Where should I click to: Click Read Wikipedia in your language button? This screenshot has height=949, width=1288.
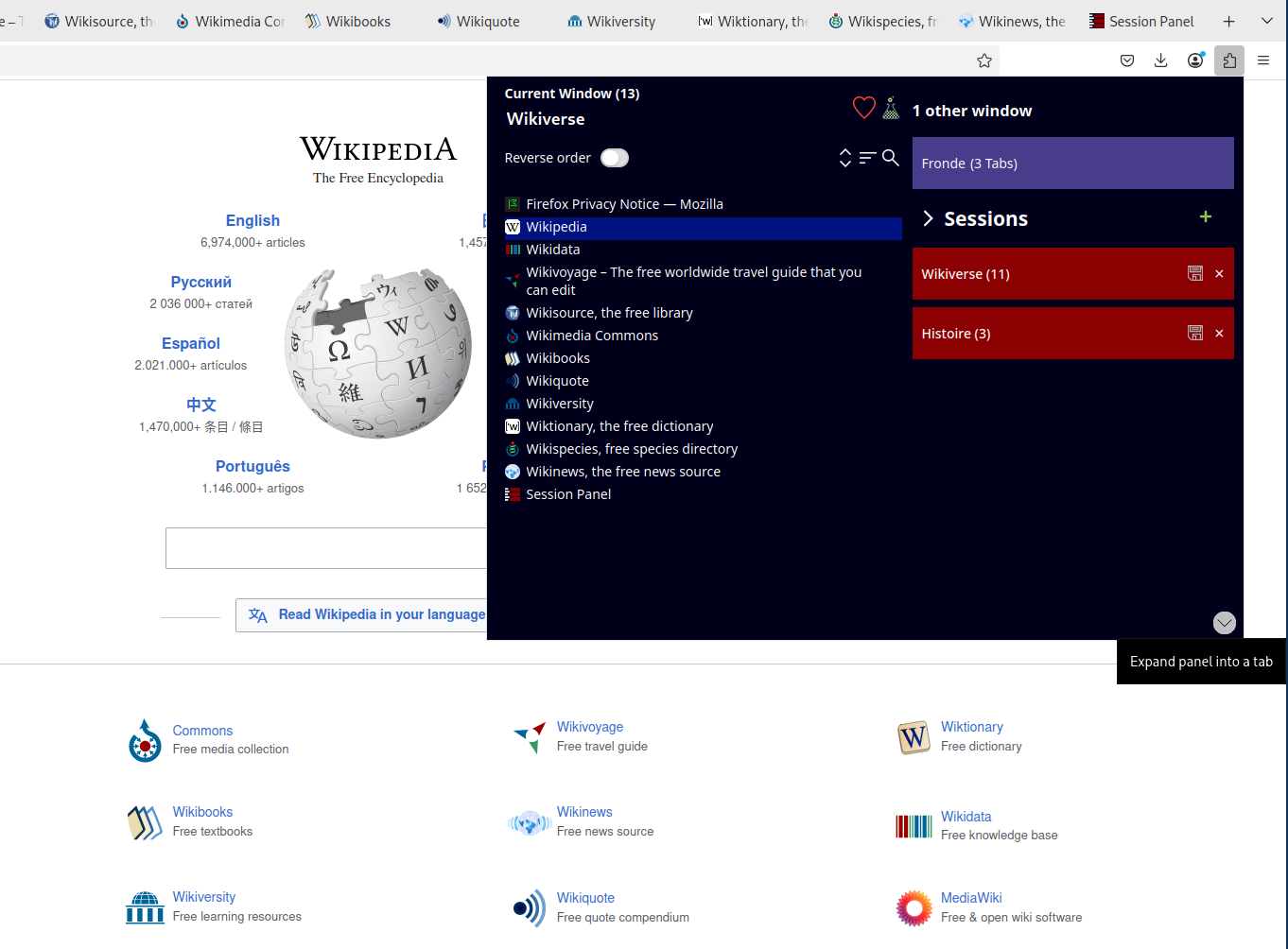click(361, 614)
